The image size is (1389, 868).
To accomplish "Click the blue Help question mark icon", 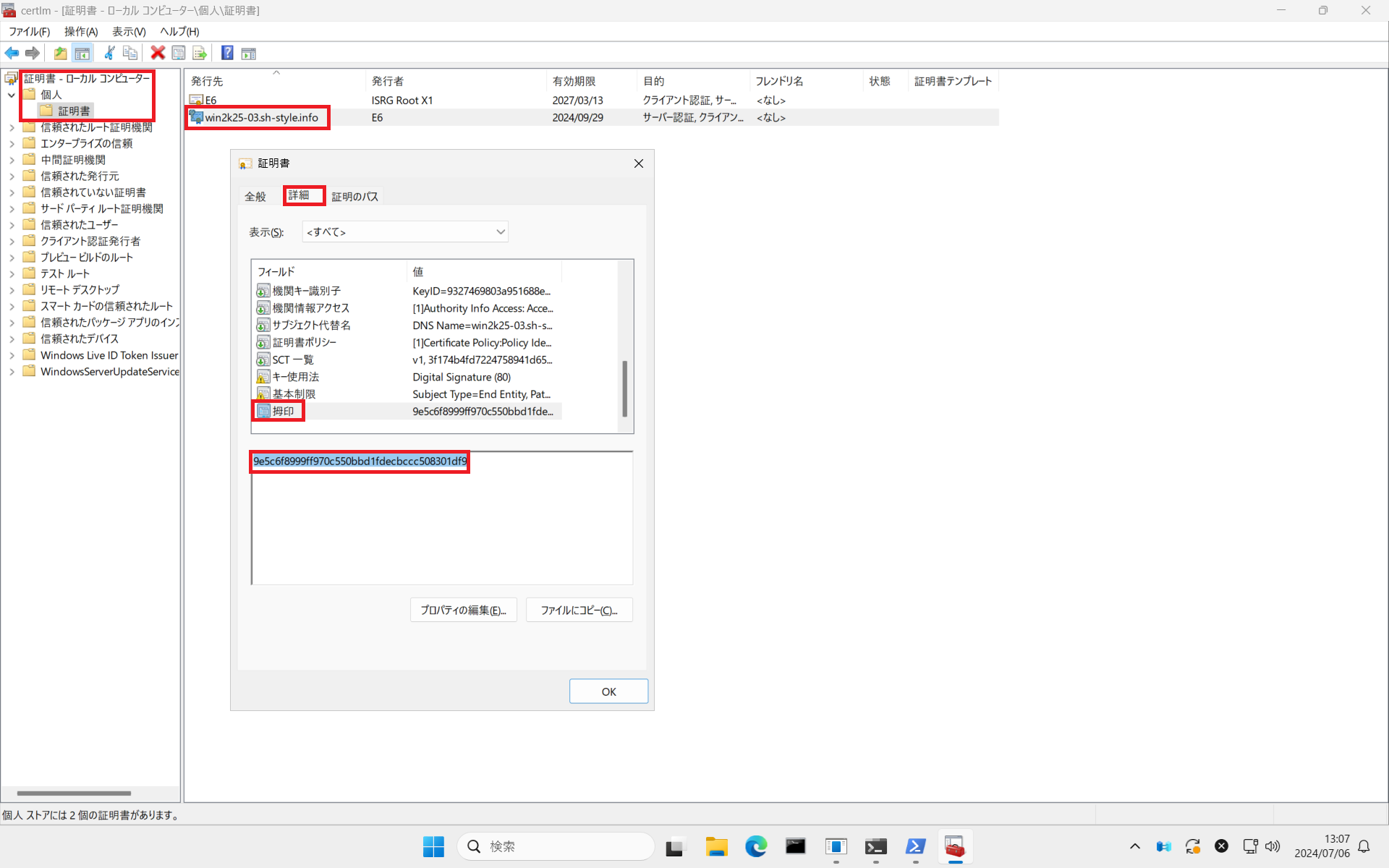I will pyautogui.click(x=227, y=53).
